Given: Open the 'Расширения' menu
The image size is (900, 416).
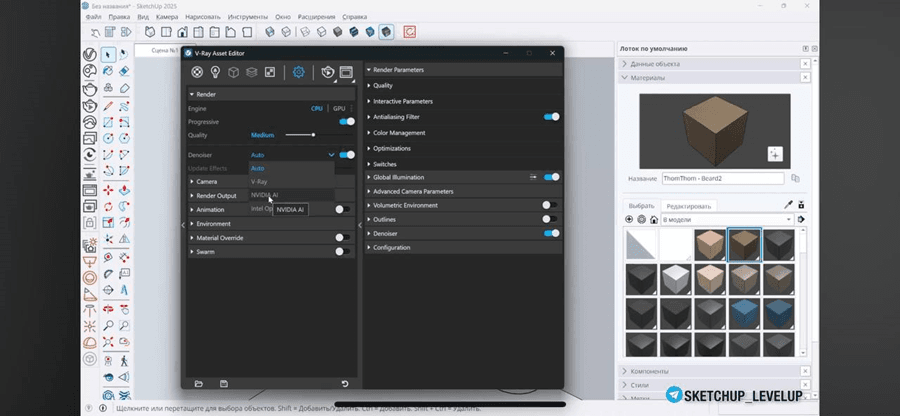Looking at the screenshot, I should click(x=316, y=17).
